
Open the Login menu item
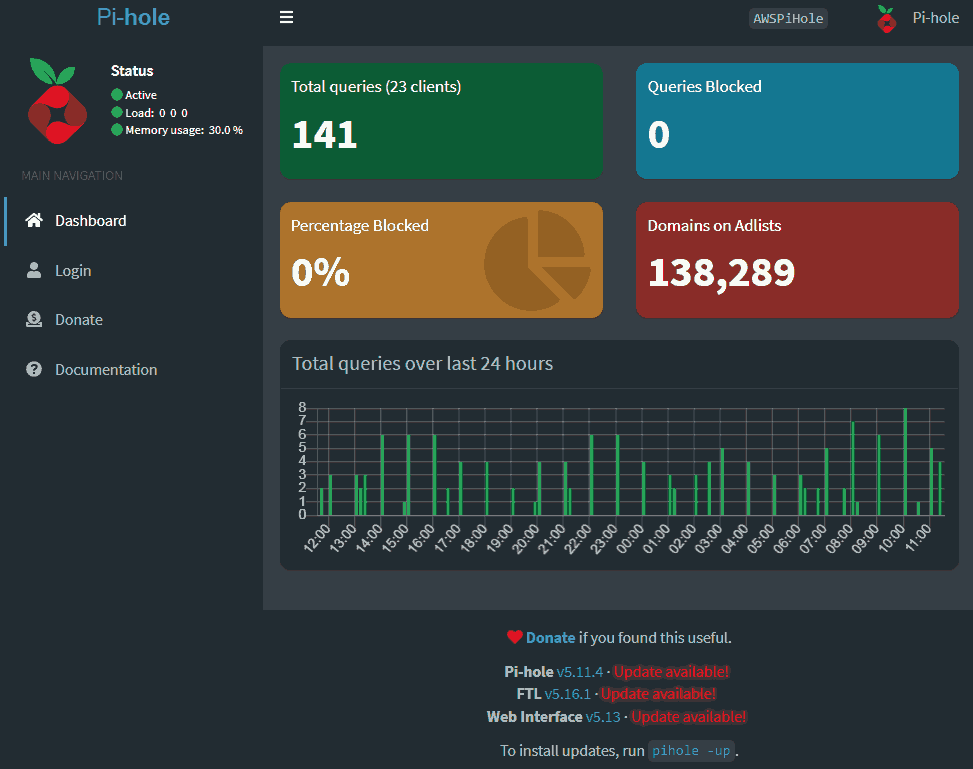coord(132,271)
